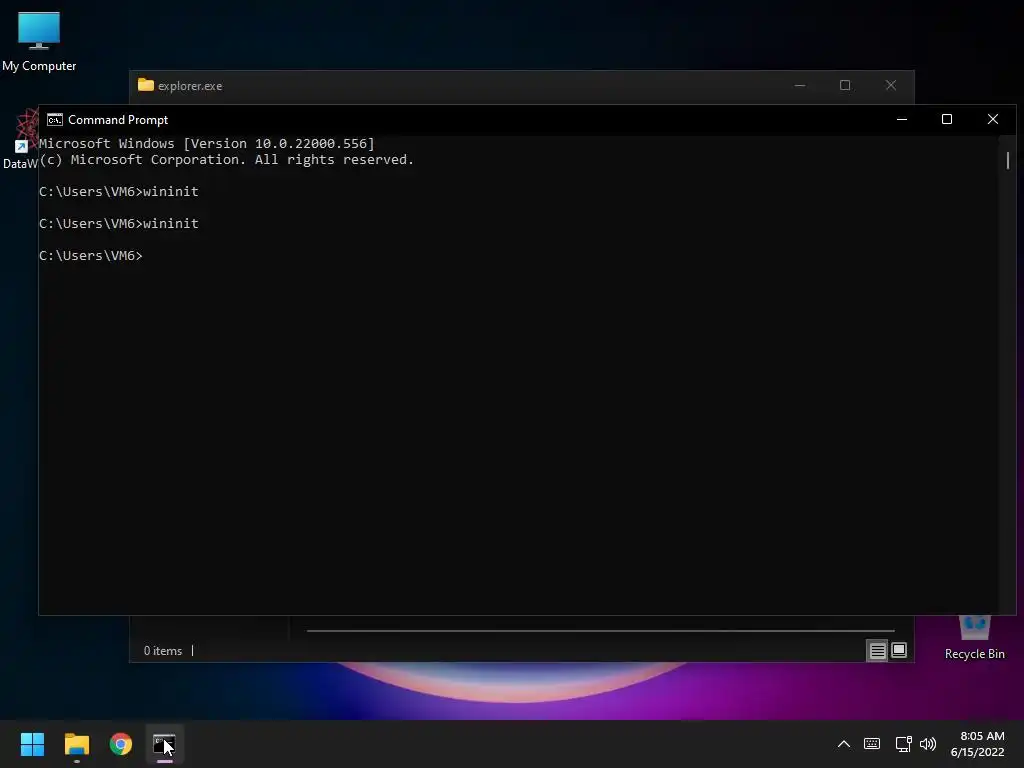
Task: Open the Recycle Bin desktop icon
Action: click(x=974, y=638)
